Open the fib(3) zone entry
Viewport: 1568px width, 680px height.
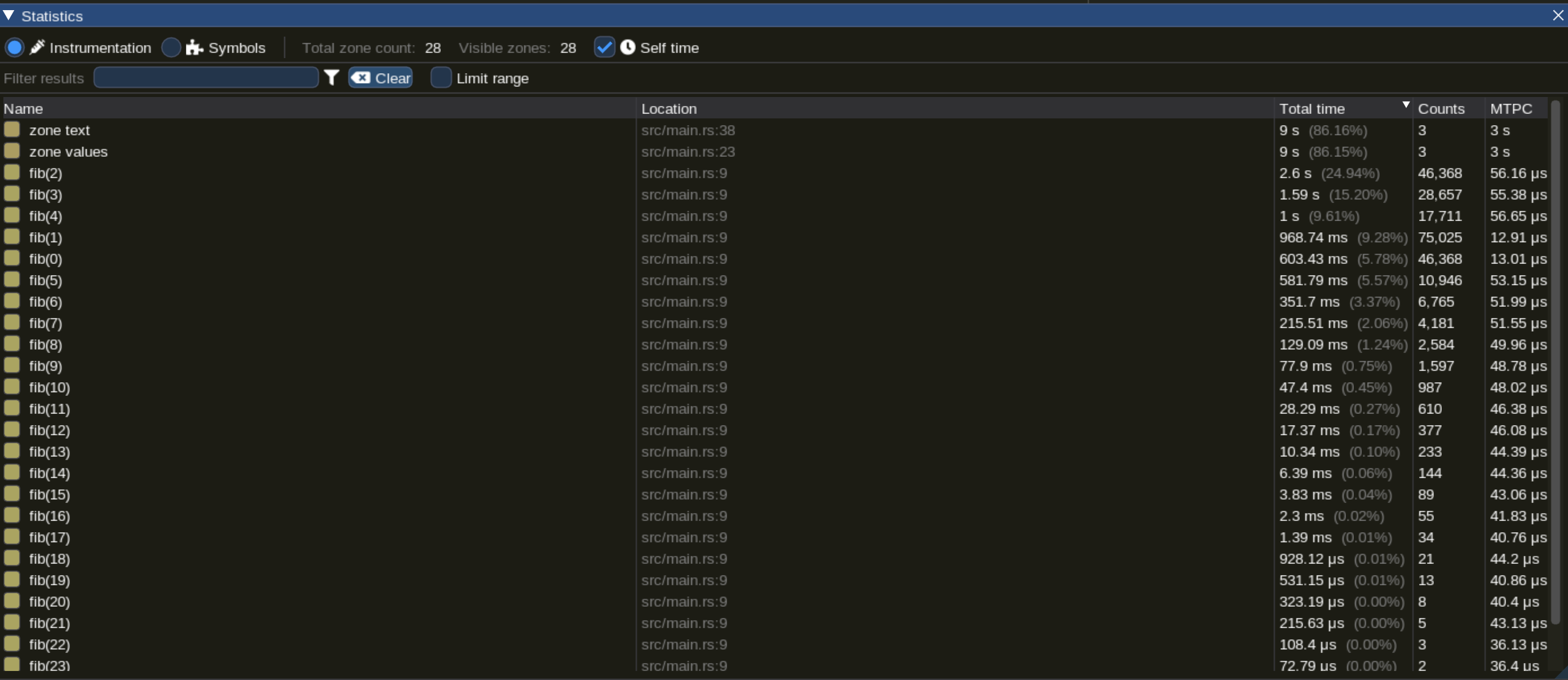pos(46,194)
